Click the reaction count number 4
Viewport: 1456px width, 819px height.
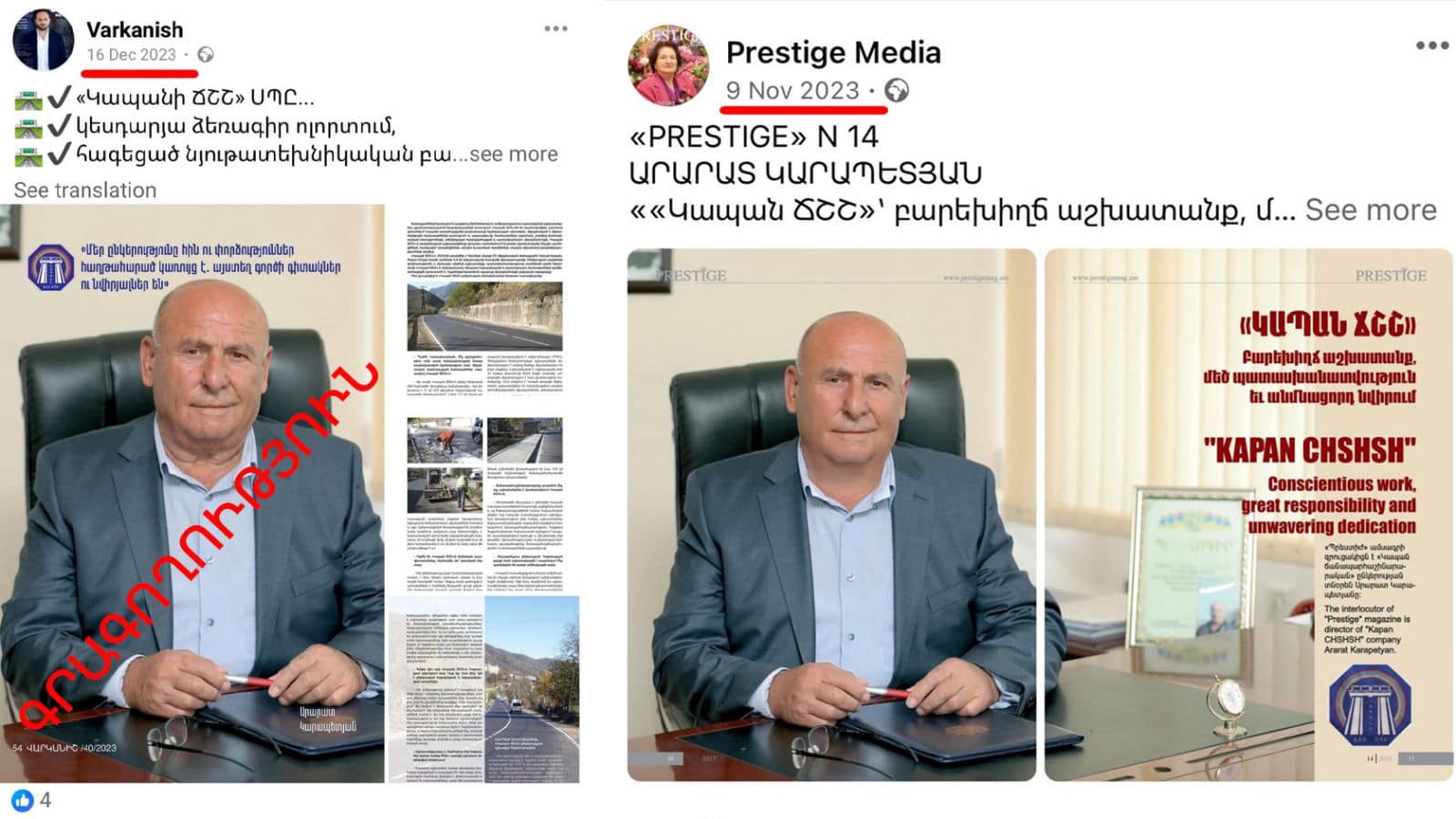pyautogui.click(x=45, y=801)
